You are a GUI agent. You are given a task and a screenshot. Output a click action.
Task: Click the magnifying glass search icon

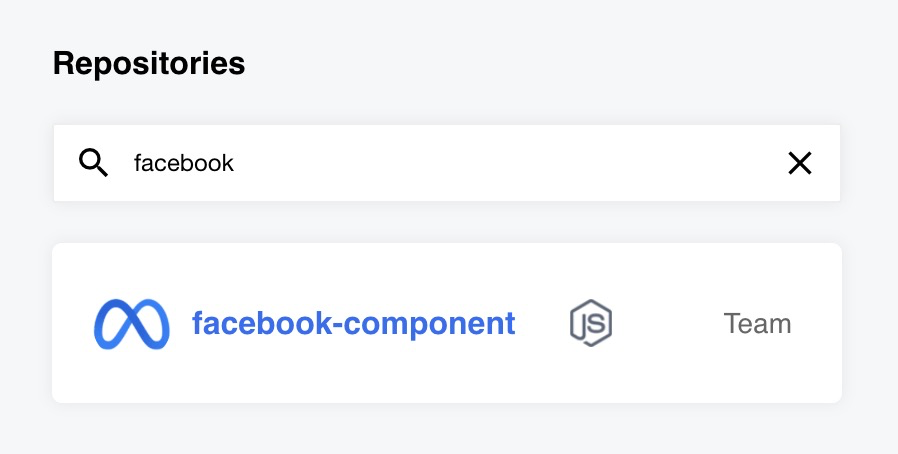[x=93, y=163]
